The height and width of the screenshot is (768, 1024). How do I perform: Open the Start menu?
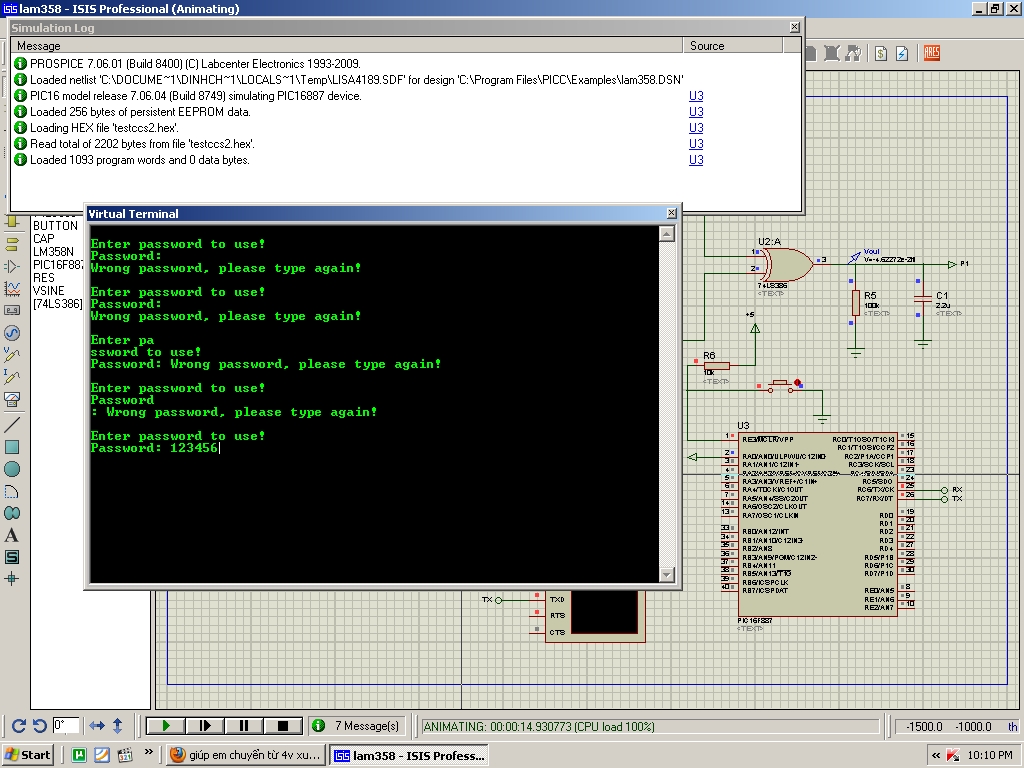pos(28,755)
